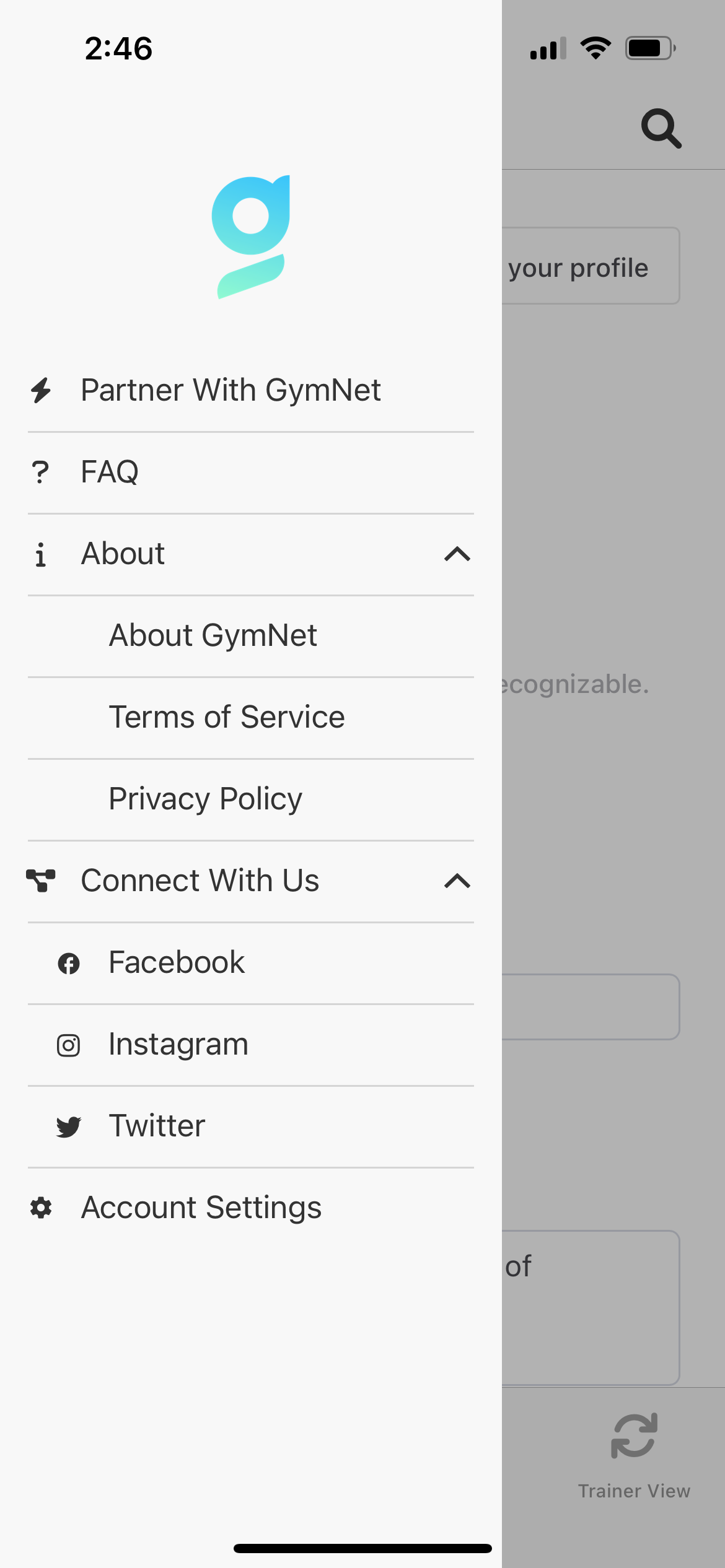Open Partner With GymNet menu item

point(251,391)
